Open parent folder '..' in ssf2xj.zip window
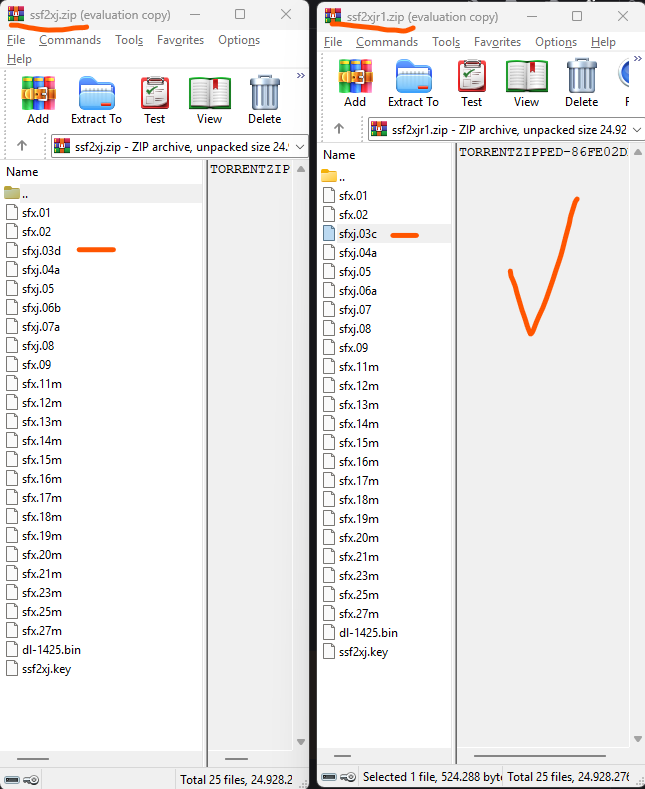645x789 pixels. tap(17, 193)
